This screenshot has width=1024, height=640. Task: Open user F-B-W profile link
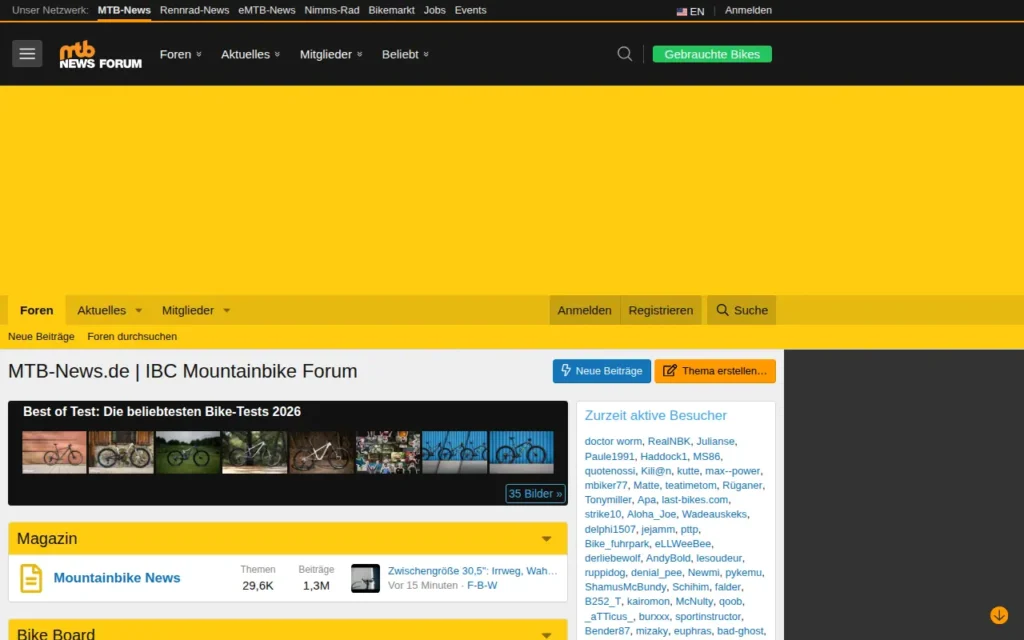click(x=482, y=585)
